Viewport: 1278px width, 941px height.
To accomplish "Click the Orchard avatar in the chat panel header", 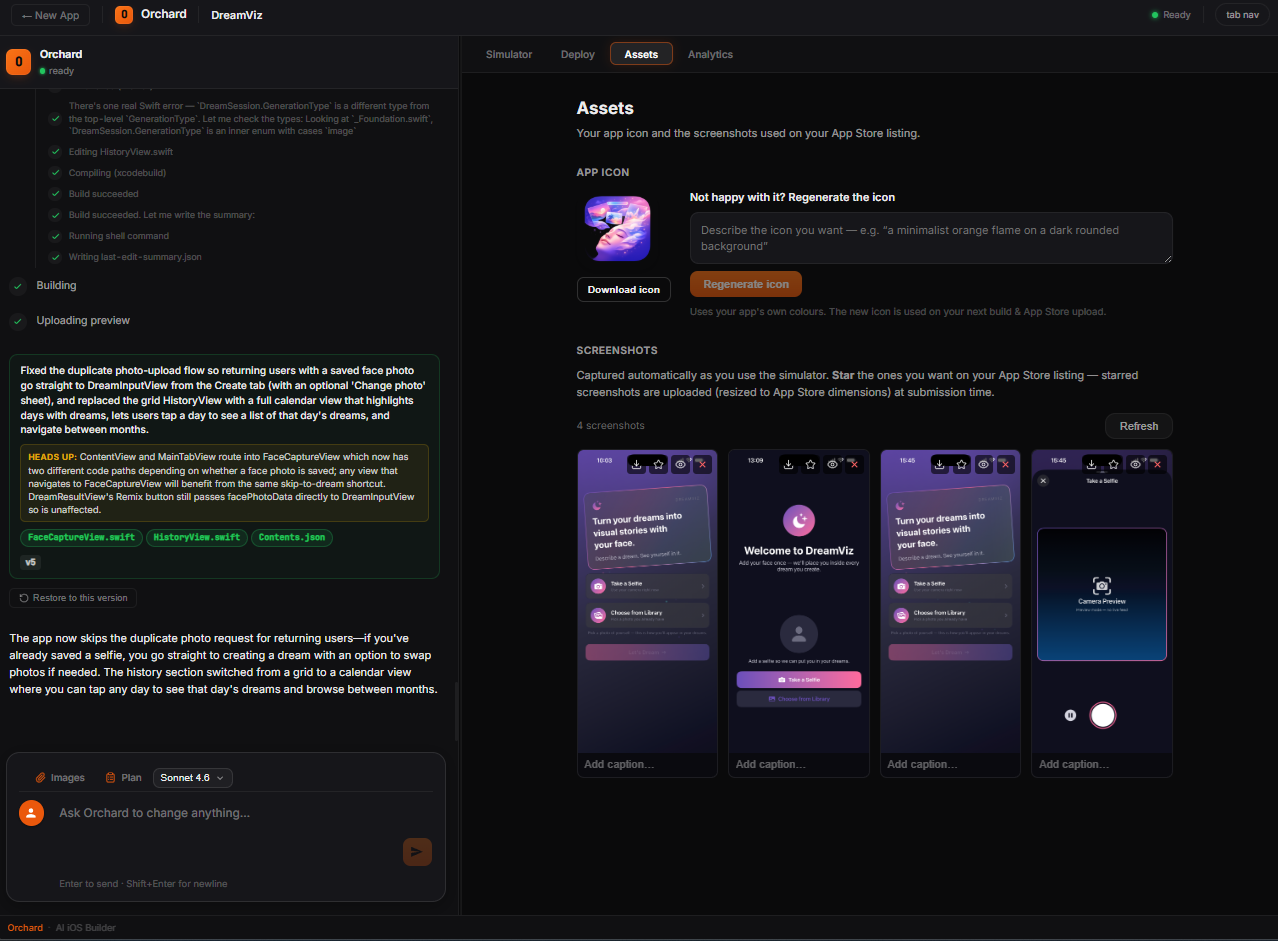I will point(18,62).
